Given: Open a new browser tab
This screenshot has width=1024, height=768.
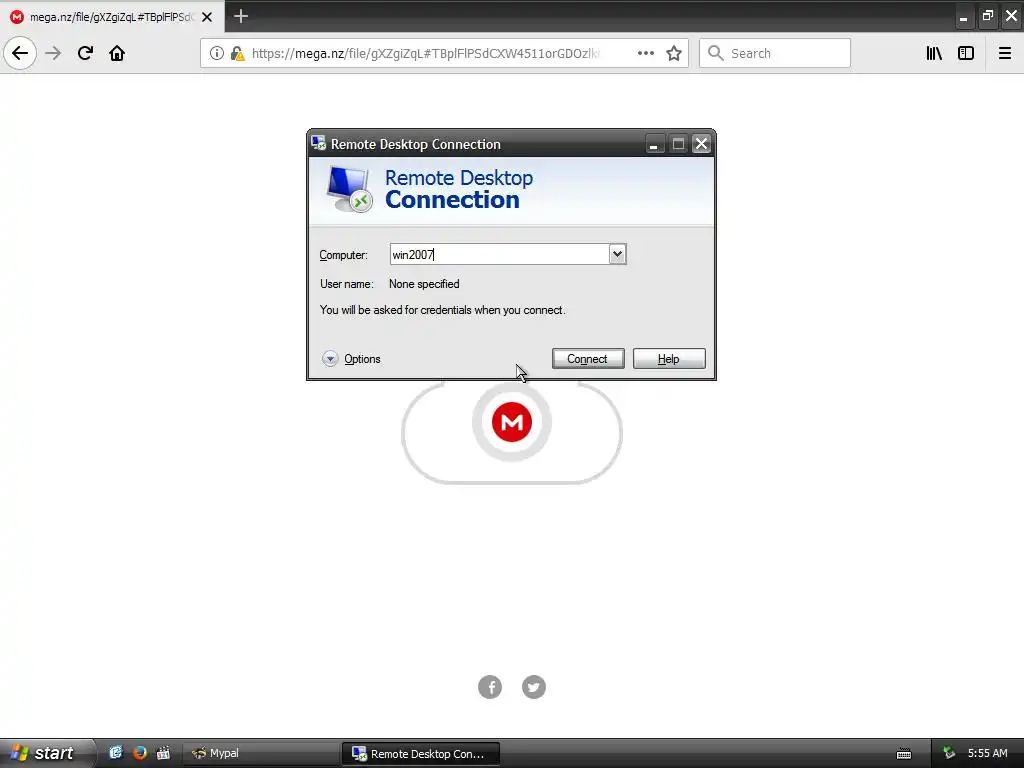Looking at the screenshot, I should [x=241, y=16].
